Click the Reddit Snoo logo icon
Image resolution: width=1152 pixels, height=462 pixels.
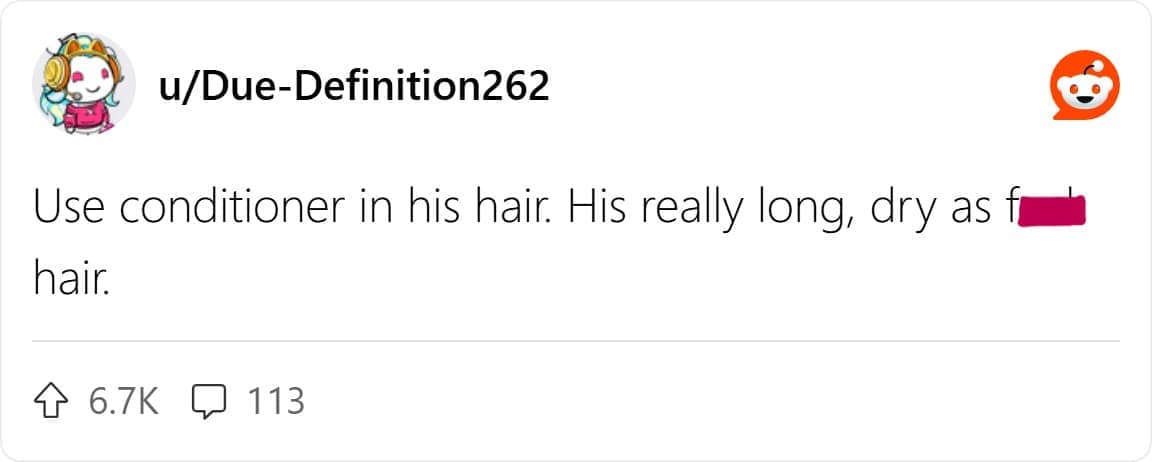[x=1083, y=87]
